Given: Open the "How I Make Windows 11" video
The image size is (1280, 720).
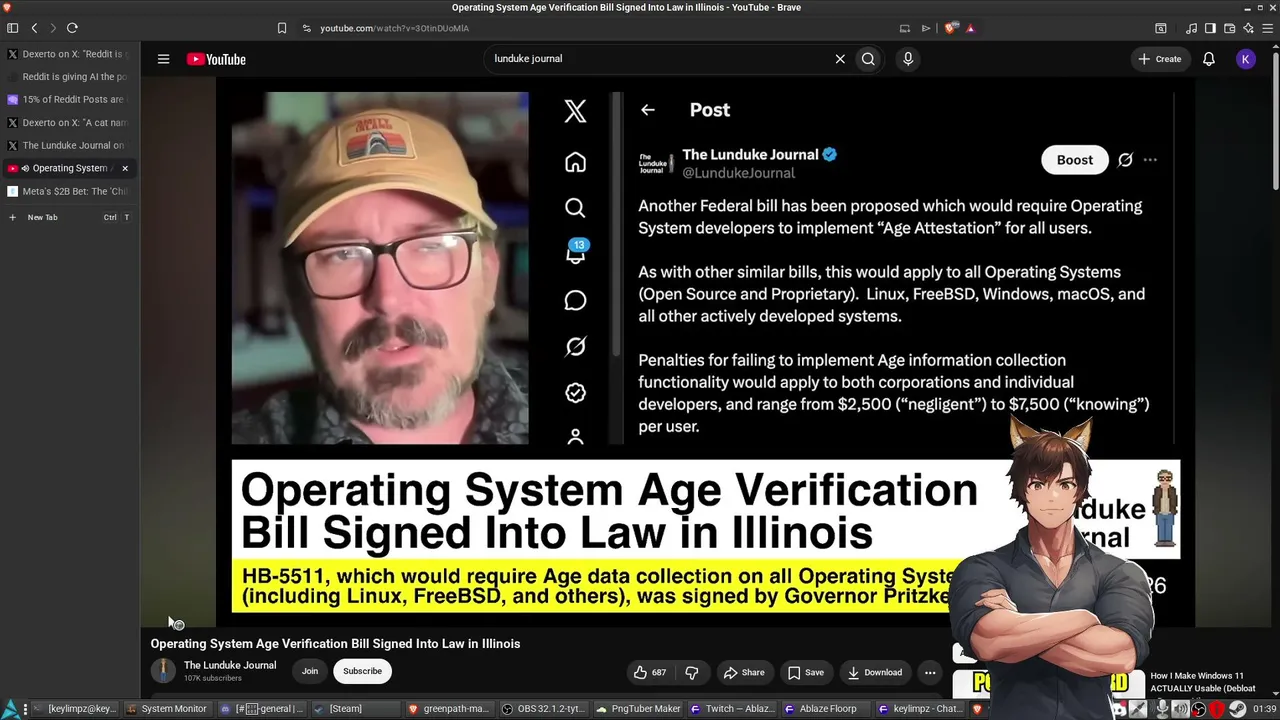Looking at the screenshot, I should 1202,682.
